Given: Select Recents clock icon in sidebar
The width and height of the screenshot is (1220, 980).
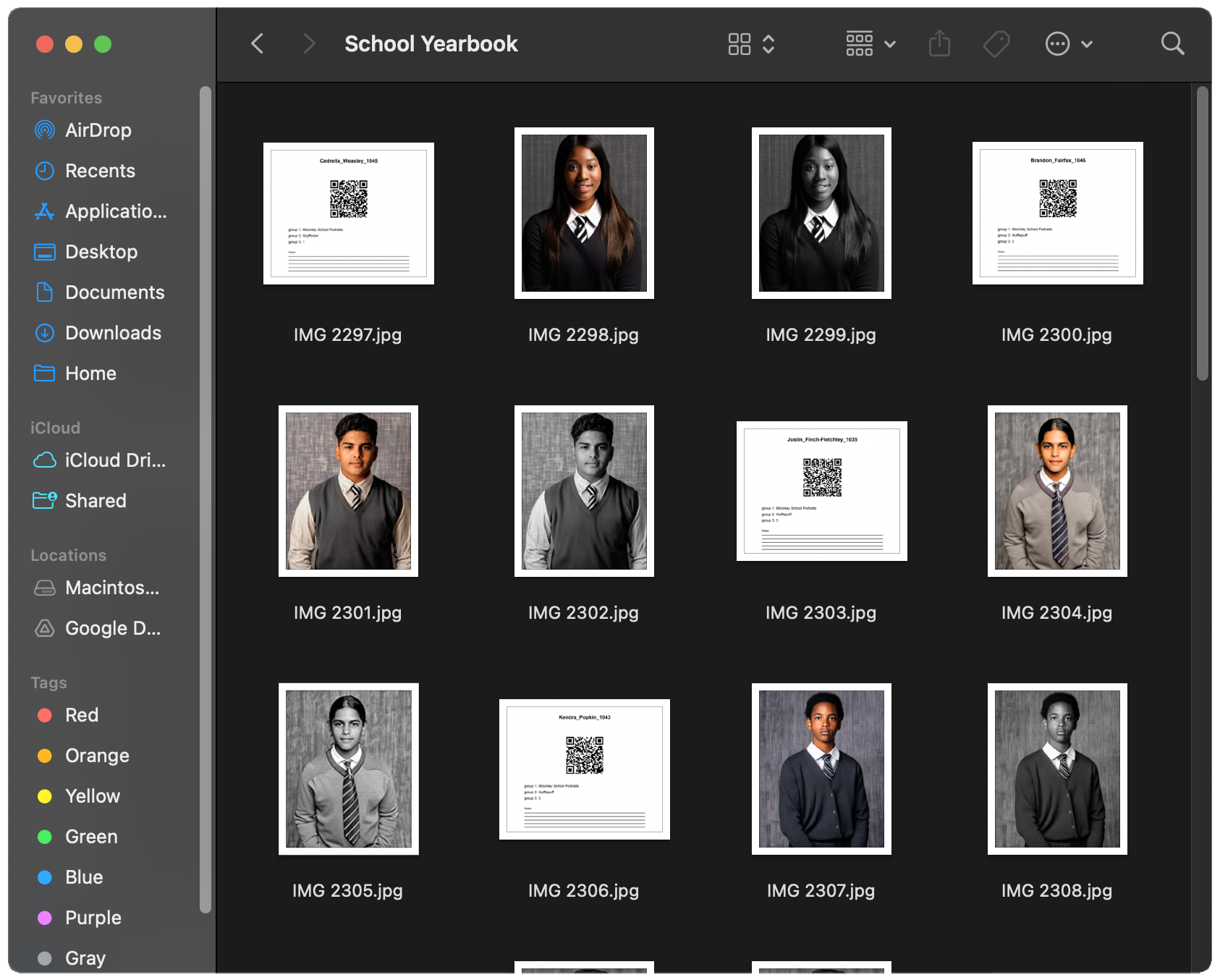Looking at the screenshot, I should tap(45, 171).
